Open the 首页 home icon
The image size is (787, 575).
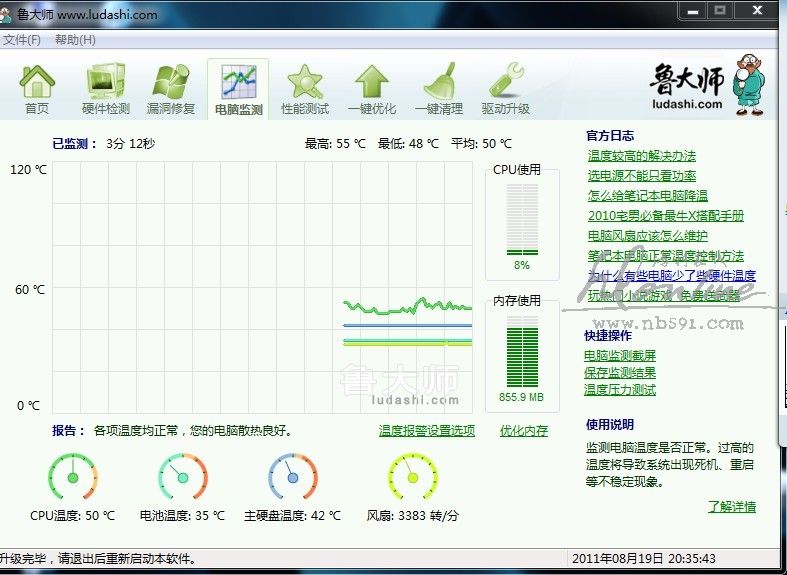click(37, 89)
